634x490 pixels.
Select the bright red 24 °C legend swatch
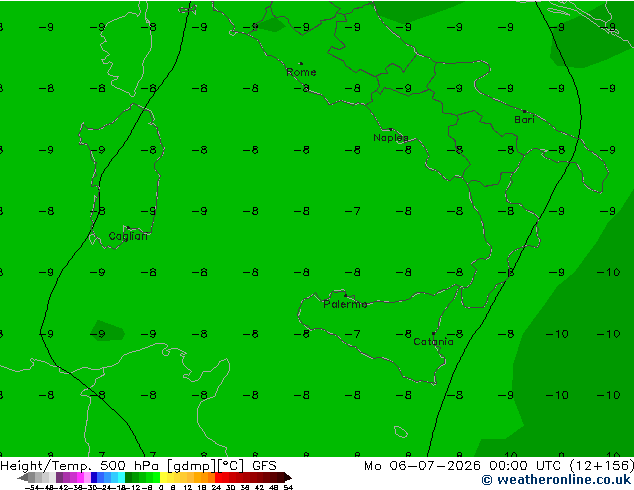218,477
